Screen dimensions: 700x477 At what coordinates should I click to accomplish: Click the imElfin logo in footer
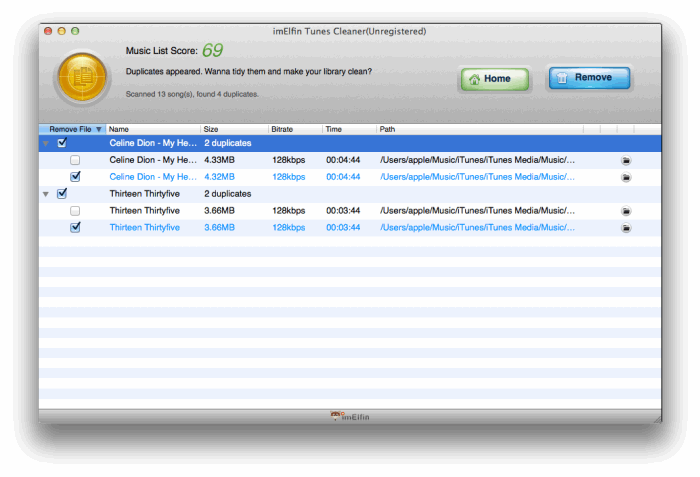point(350,416)
